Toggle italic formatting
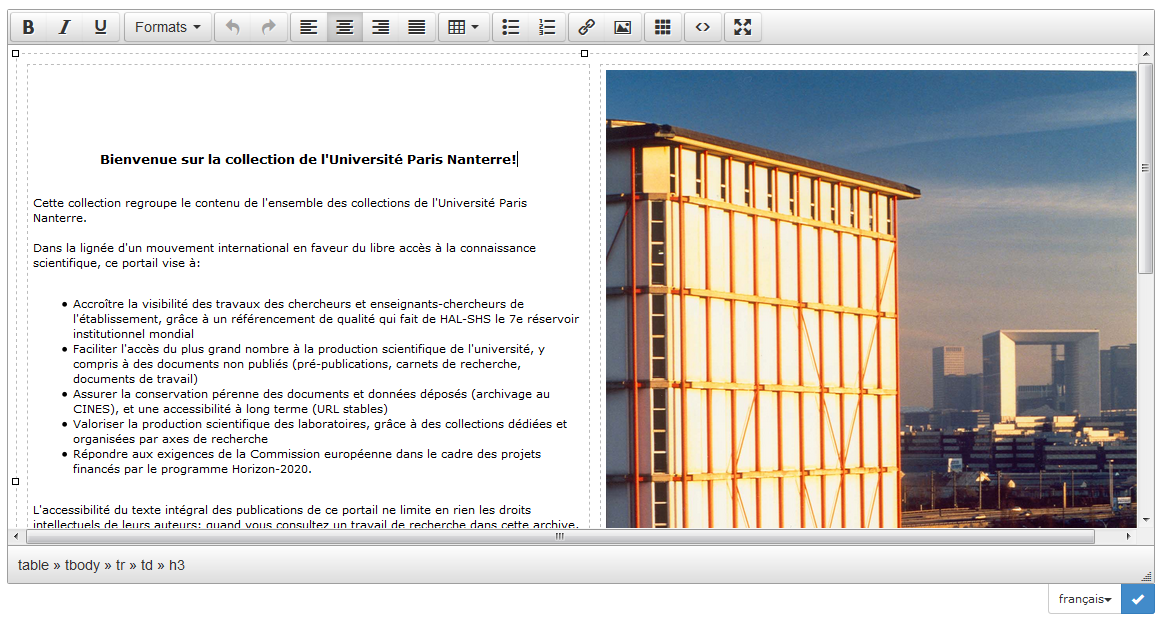Screen dimensions: 1162x620 (64, 27)
